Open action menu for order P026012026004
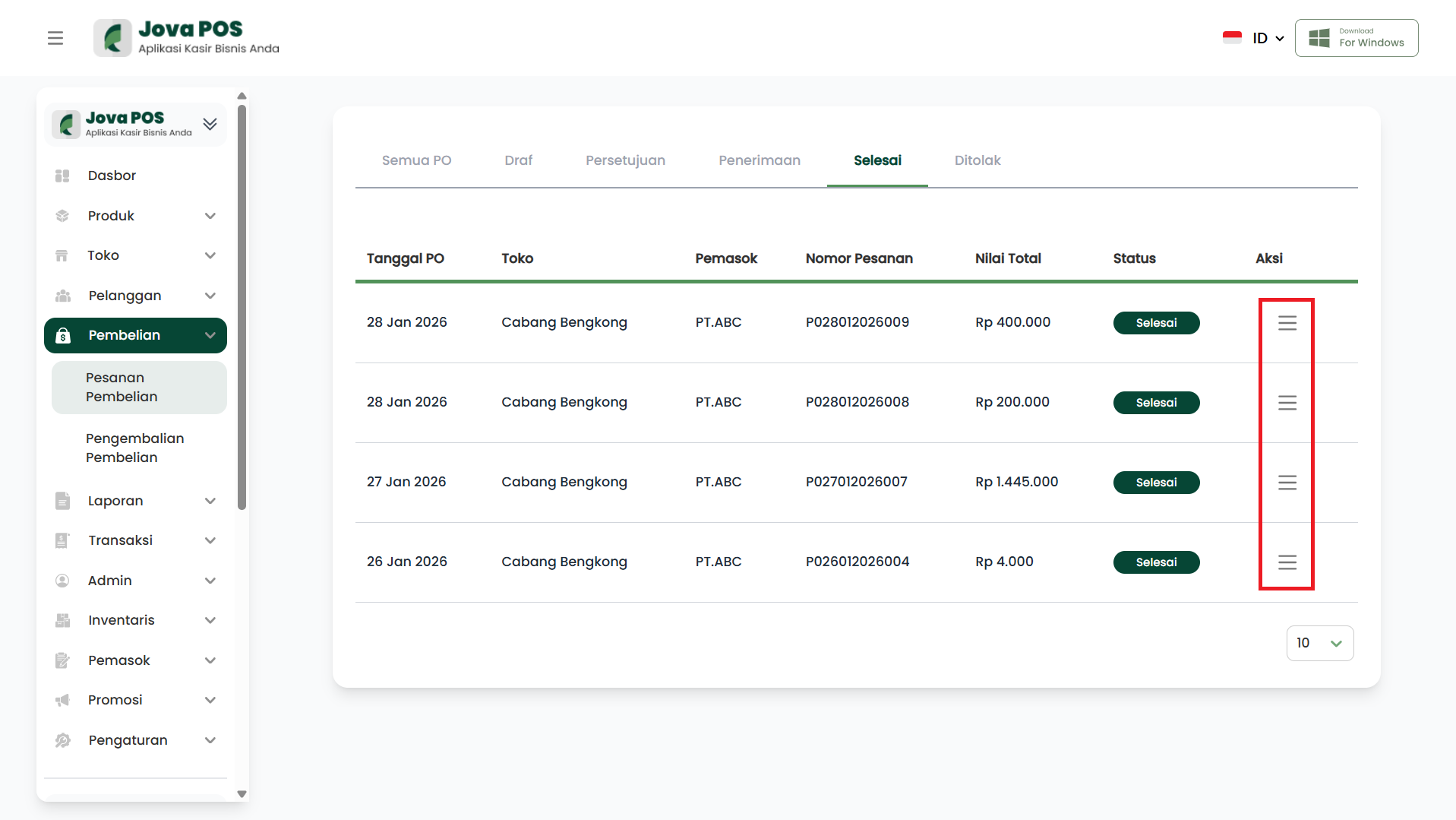This screenshot has height=820, width=1456. click(1287, 562)
